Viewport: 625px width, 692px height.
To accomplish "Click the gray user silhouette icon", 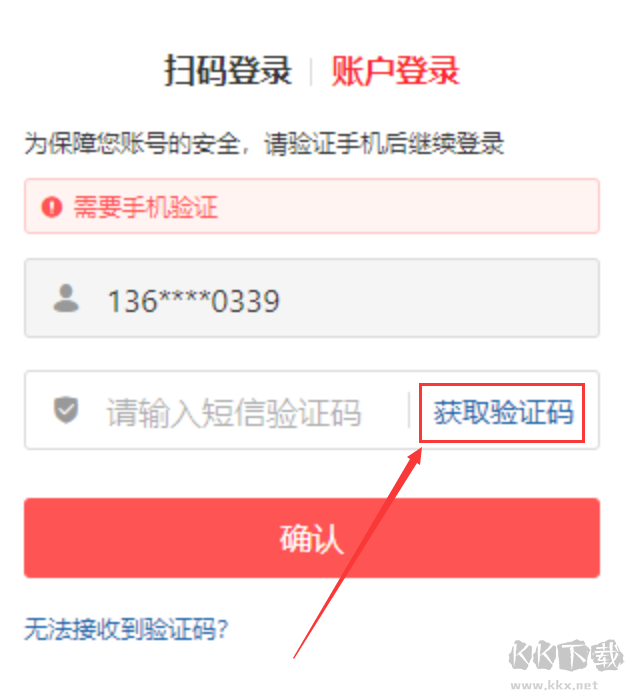I will (x=66, y=298).
